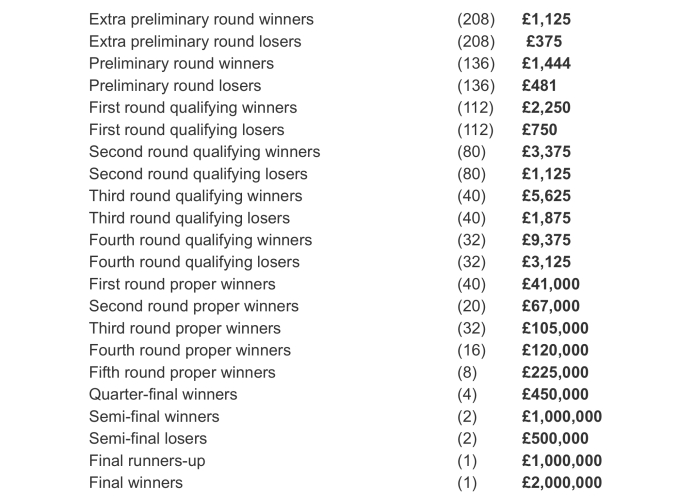The width and height of the screenshot is (678, 500).
Task: Select the £450,000 prize value
Action: 555,394
